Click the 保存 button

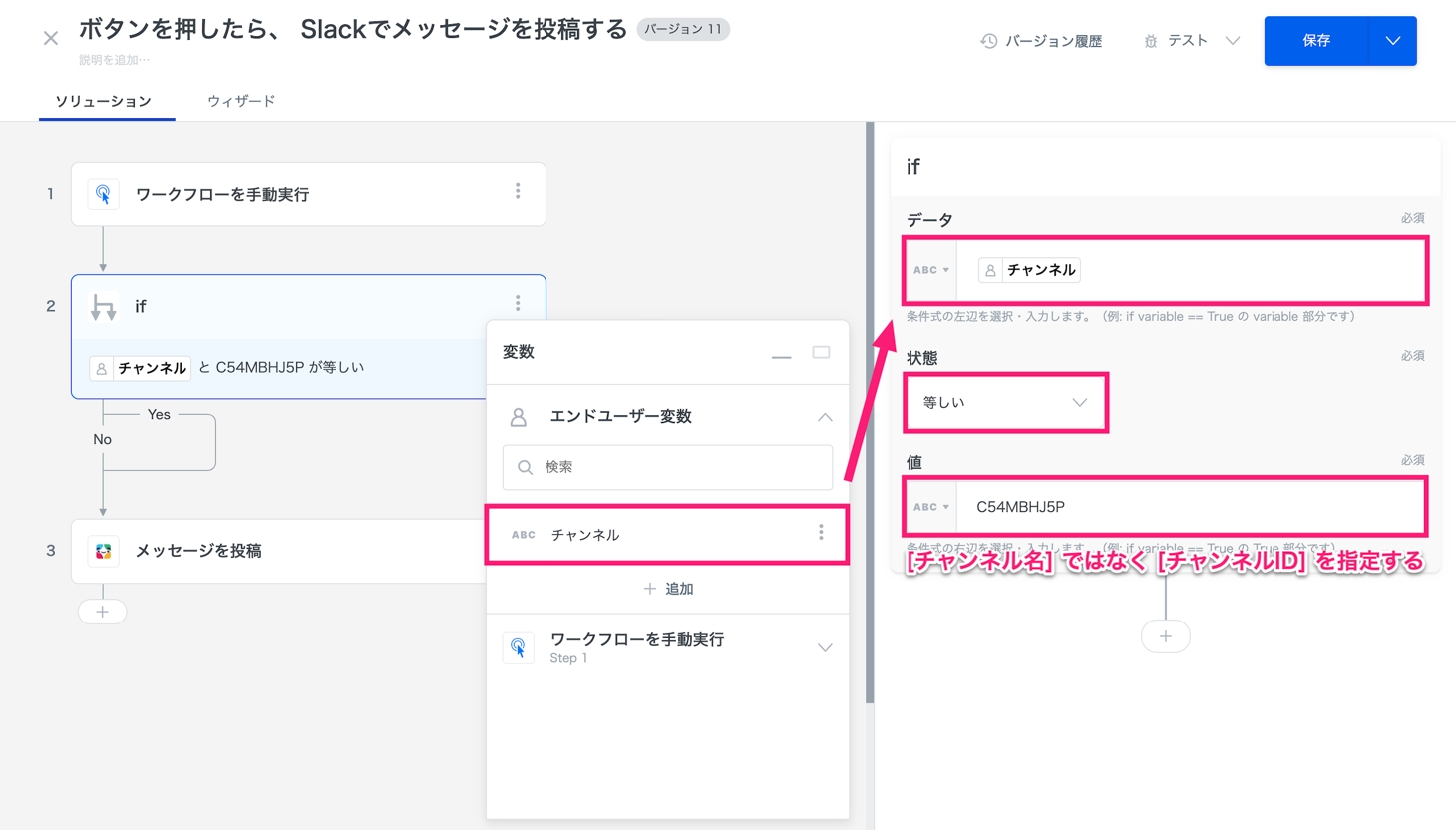(1316, 41)
